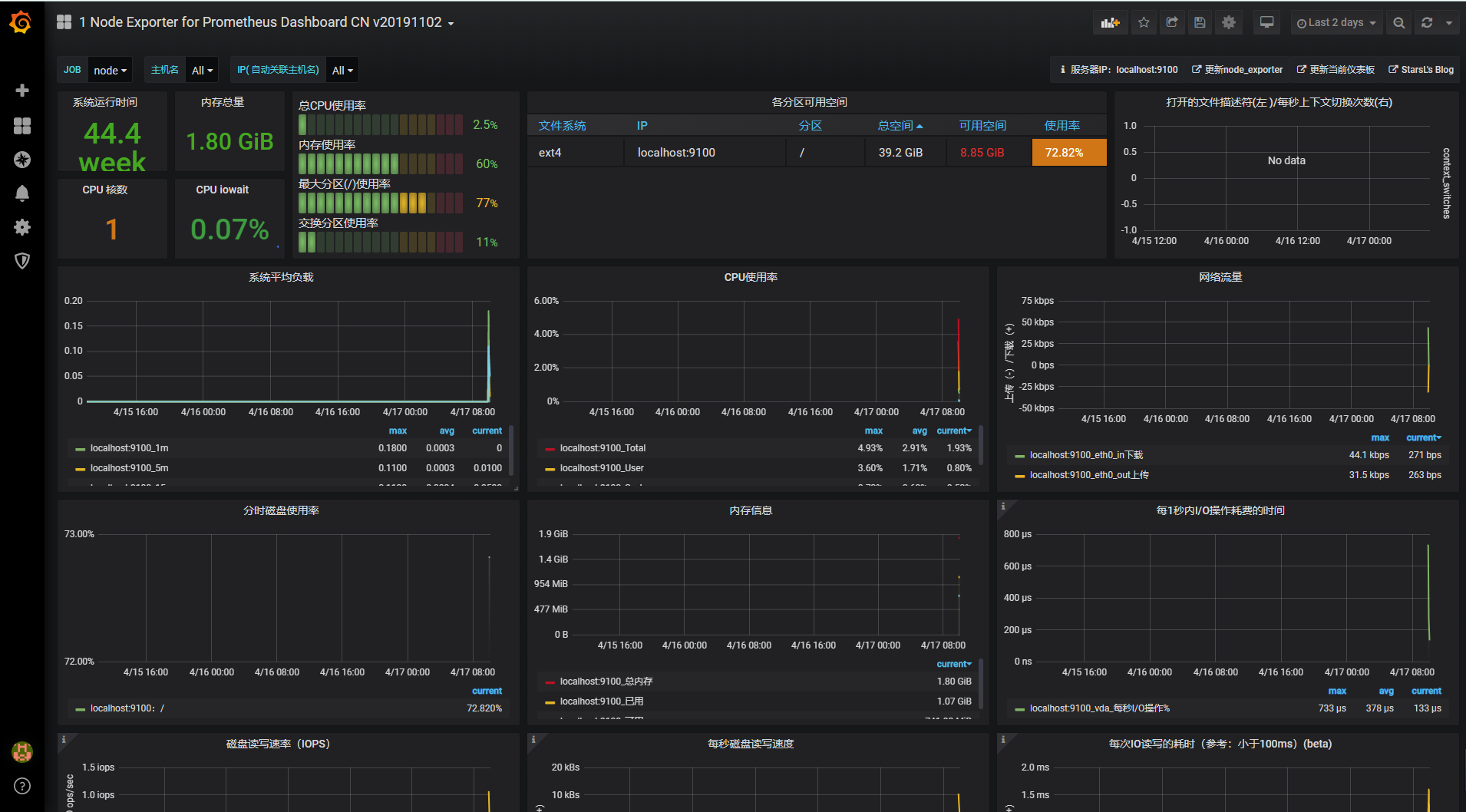Viewport: 1466px width, 812px height.
Task: Toggle localhost:9100_Total CPU series
Action: point(603,448)
